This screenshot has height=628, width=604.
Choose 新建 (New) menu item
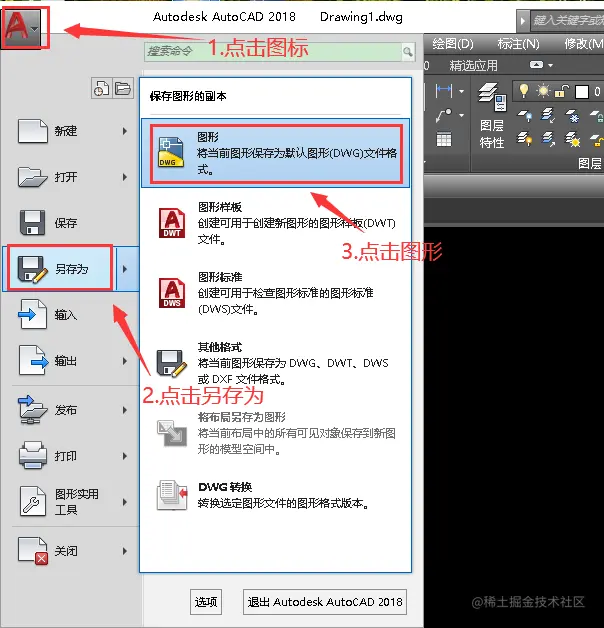70,131
